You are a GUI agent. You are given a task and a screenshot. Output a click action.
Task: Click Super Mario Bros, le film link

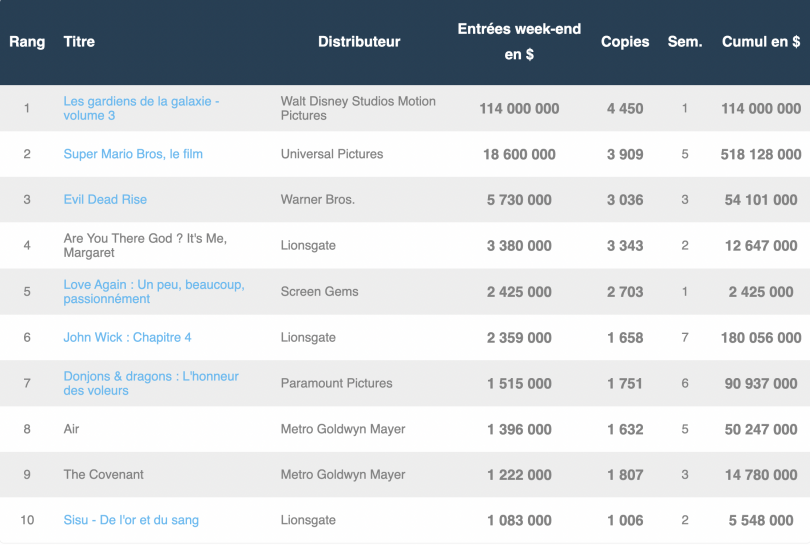tap(133, 154)
